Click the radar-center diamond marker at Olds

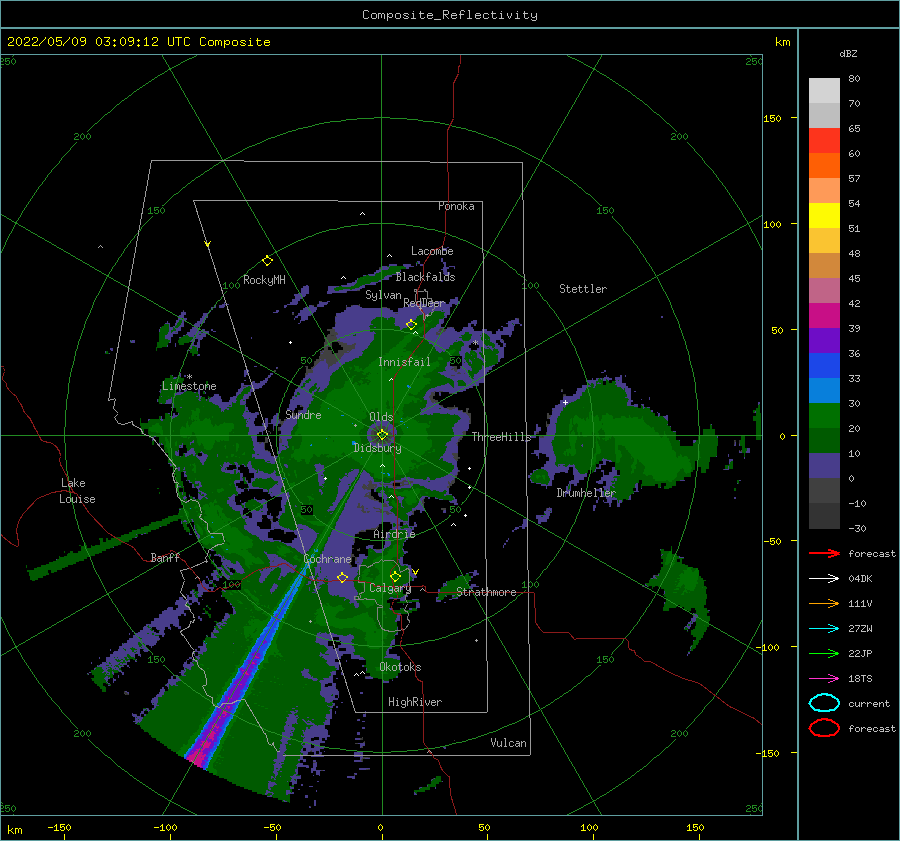382,435
